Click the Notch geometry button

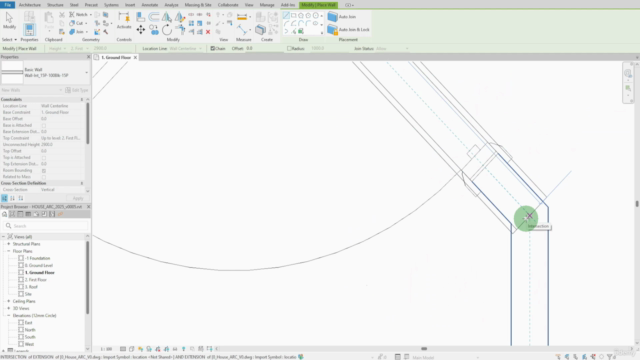(79, 15)
